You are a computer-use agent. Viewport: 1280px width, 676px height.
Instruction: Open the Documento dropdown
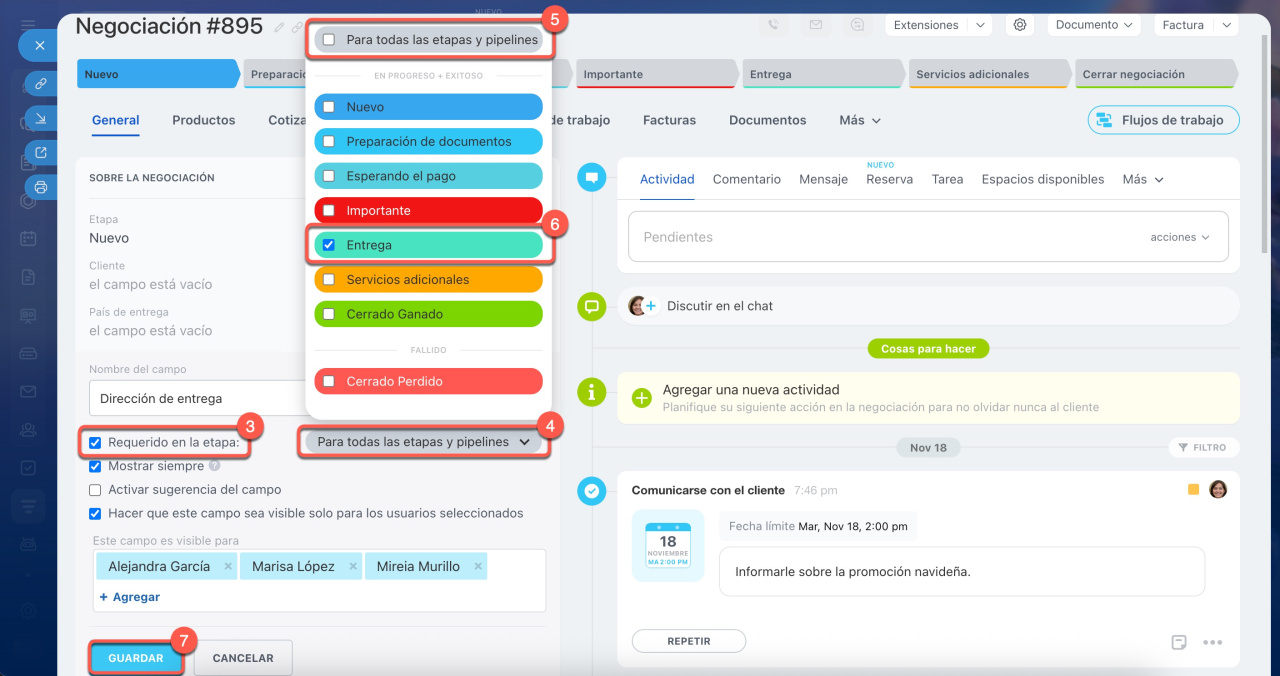click(1094, 25)
